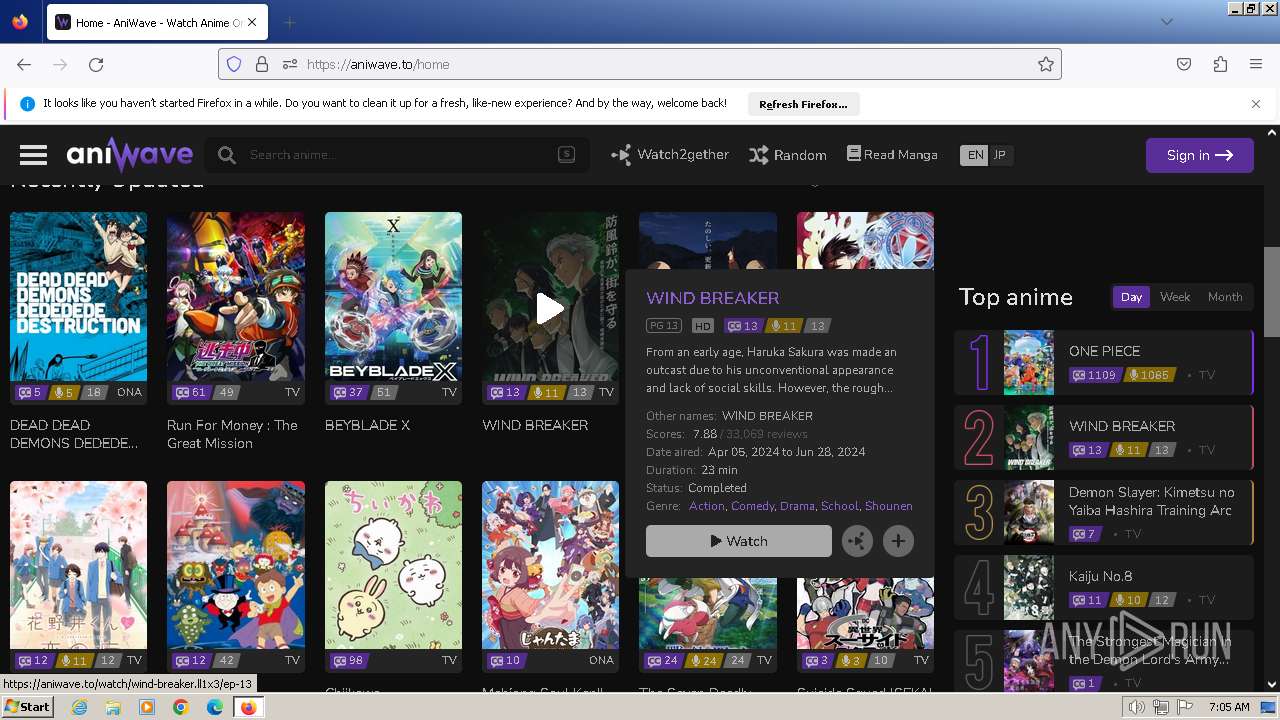The image size is (1280, 720).
Task: Click BEYBLADE X title text
Action: [x=367, y=425]
